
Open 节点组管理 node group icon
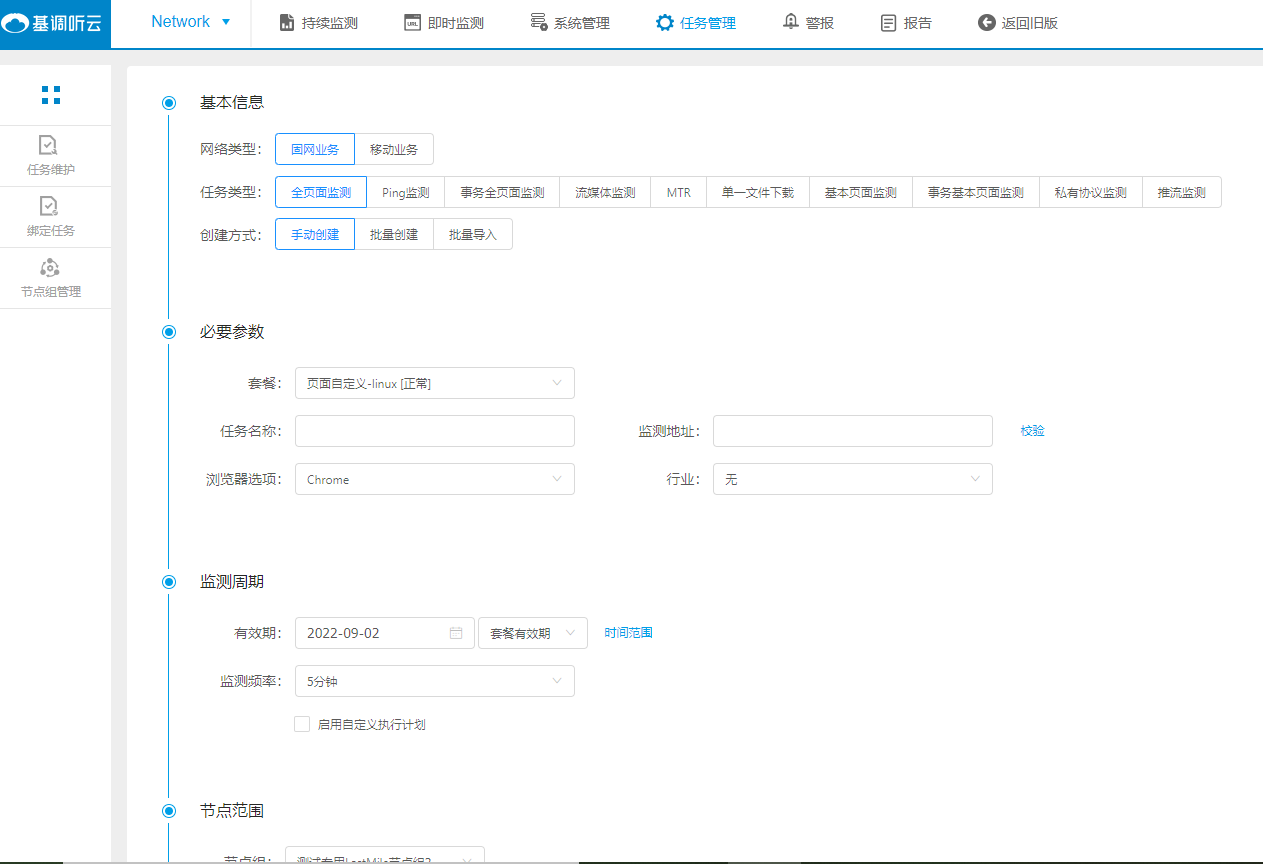pyautogui.click(x=50, y=268)
